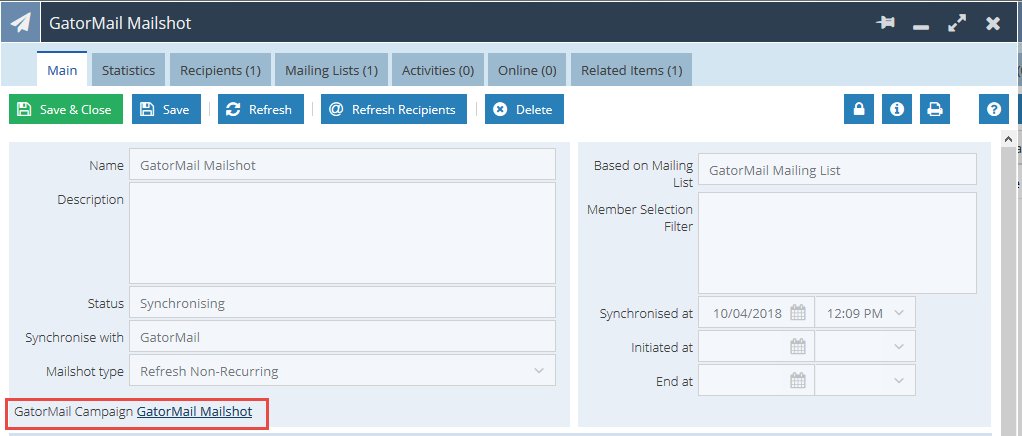Expand the Mailshot type dropdown
The width and height of the screenshot is (1022, 436).
[538, 371]
